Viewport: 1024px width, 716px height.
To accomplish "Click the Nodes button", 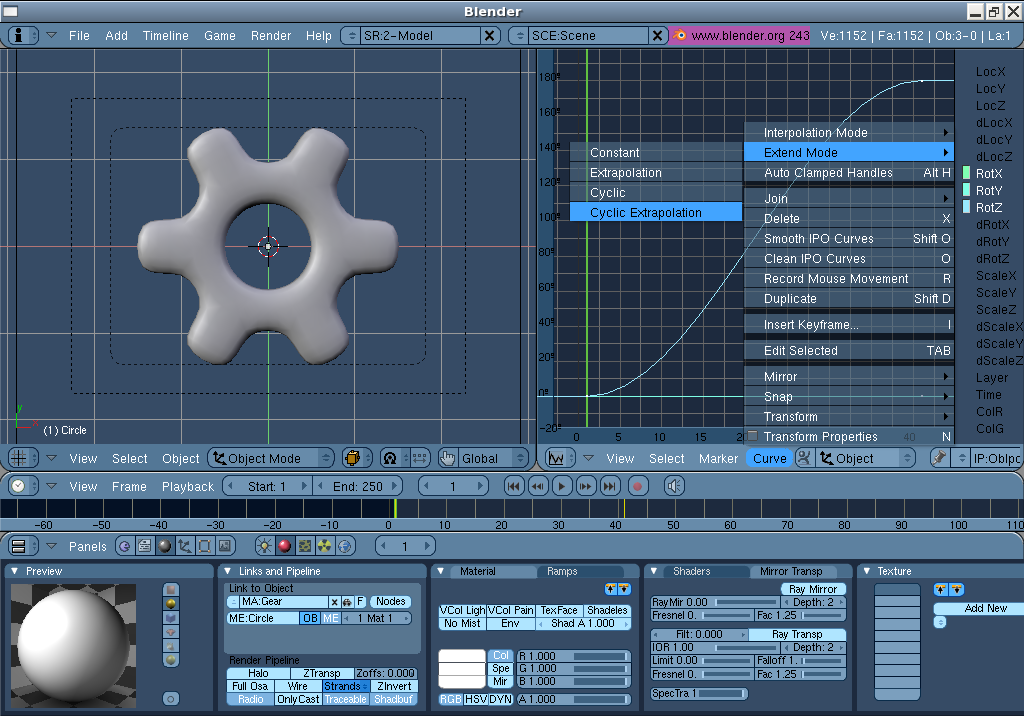I will tap(391, 602).
